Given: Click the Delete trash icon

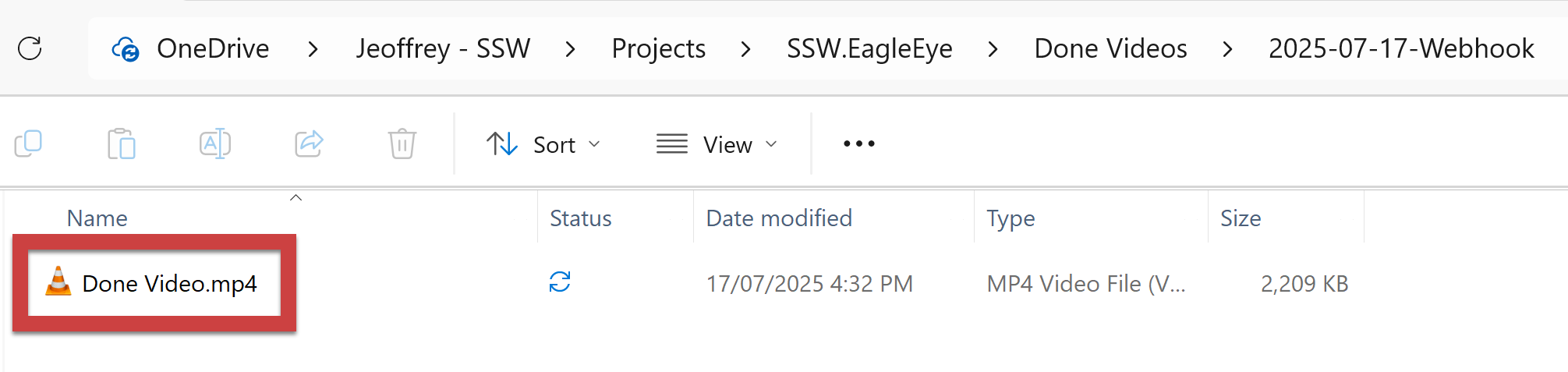Looking at the screenshot, I should click(x=402, y=143).
